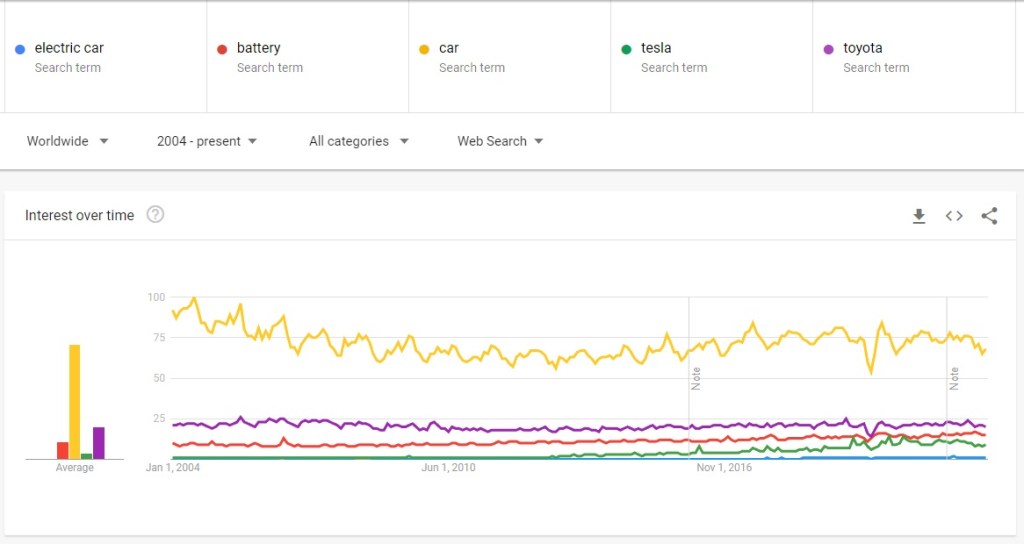Expand the All categories dropdown
The width and height of the screenshot is (1024, 544).
(x=359, y=141)
